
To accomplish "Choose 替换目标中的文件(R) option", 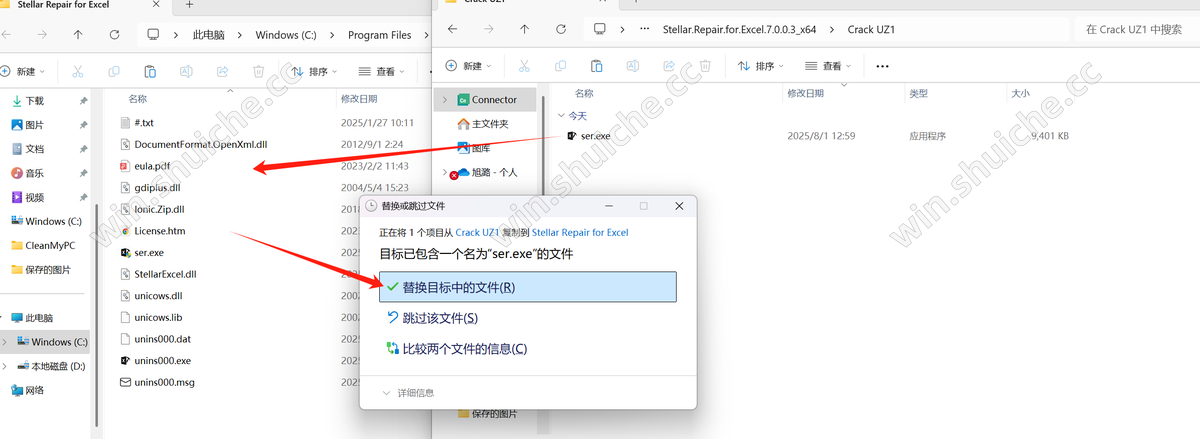I will pos(528,287).
